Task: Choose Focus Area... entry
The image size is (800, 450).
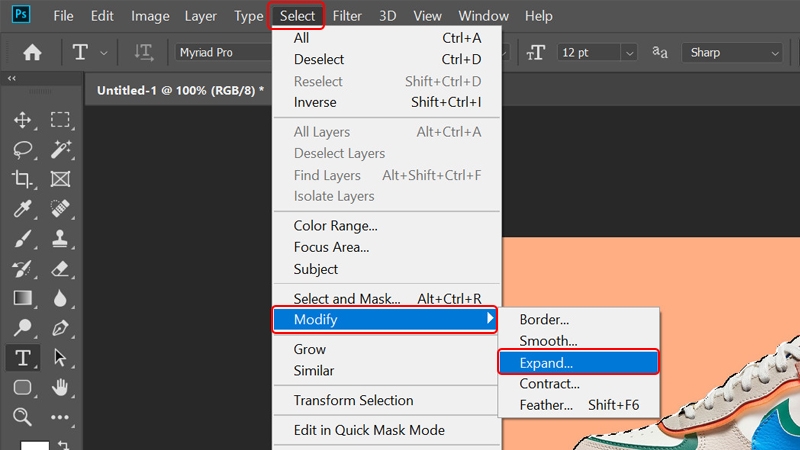Action: pyautogui.click(x=386, y=247)
